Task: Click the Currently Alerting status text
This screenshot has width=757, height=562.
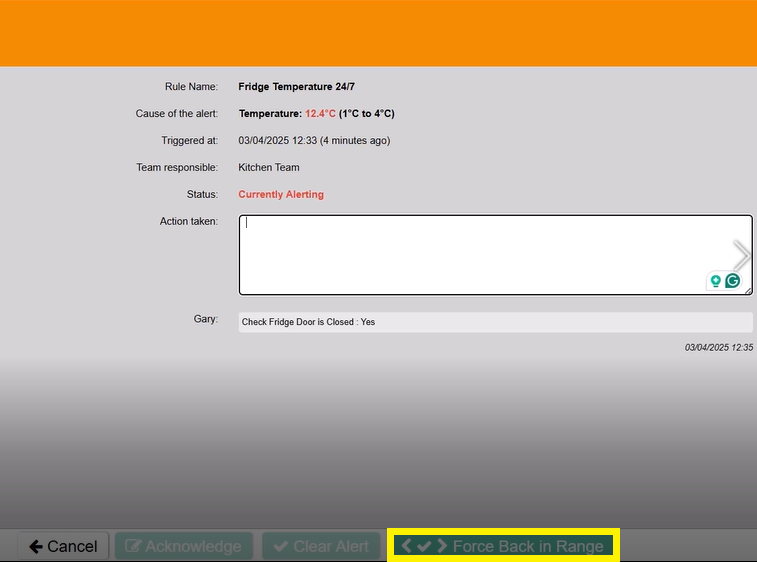Action: point(281,194)
